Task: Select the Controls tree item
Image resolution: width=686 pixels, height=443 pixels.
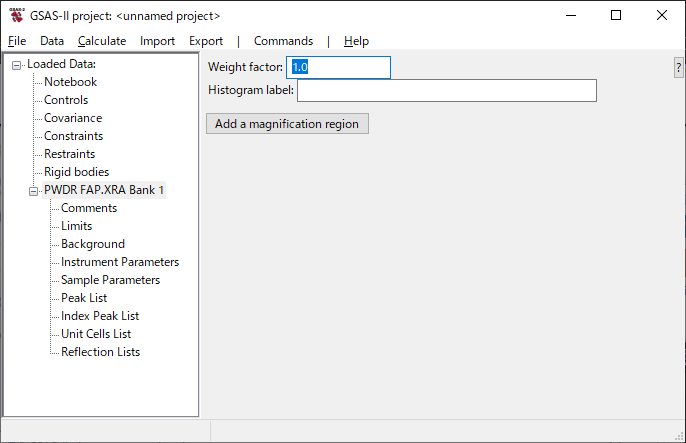Action: point(66,100)
